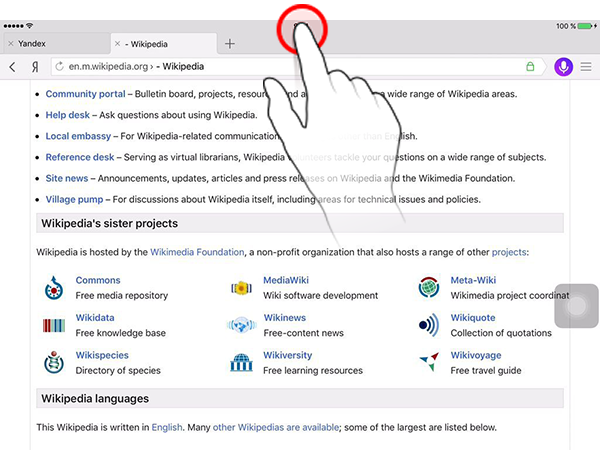
Task: Reload the page with the refresh icon
Action: pyautogui.click(x=59, y=67)
